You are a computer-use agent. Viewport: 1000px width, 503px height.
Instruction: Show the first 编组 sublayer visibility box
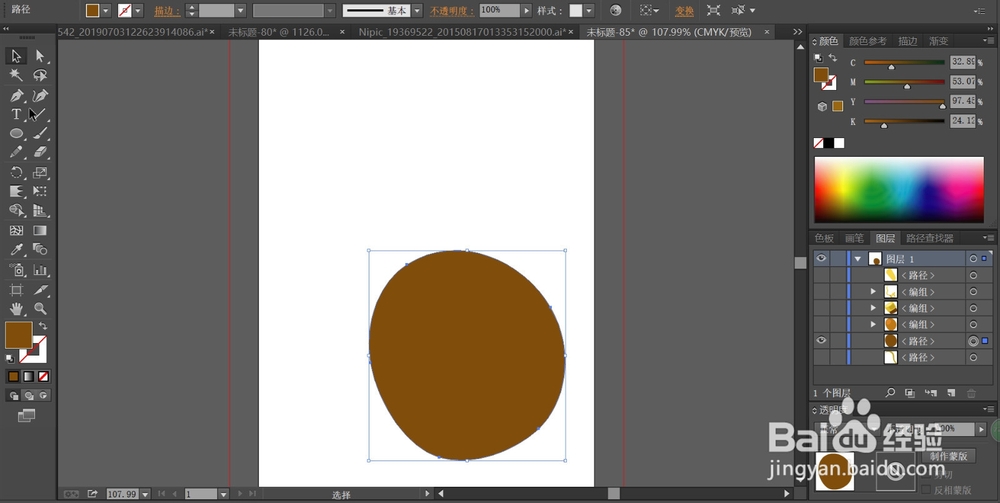tap(821, 291)
